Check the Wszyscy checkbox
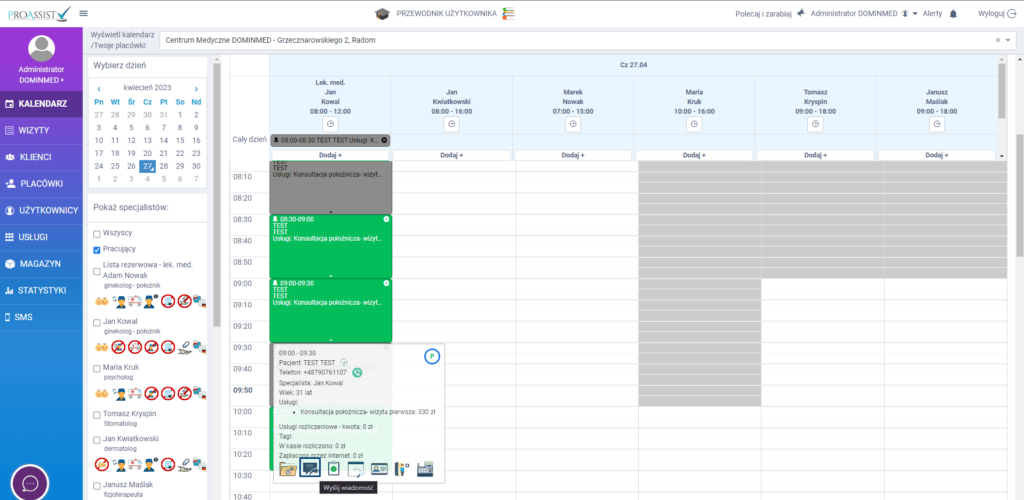This screenshot has height=500, width=1024. click(97, 233)
